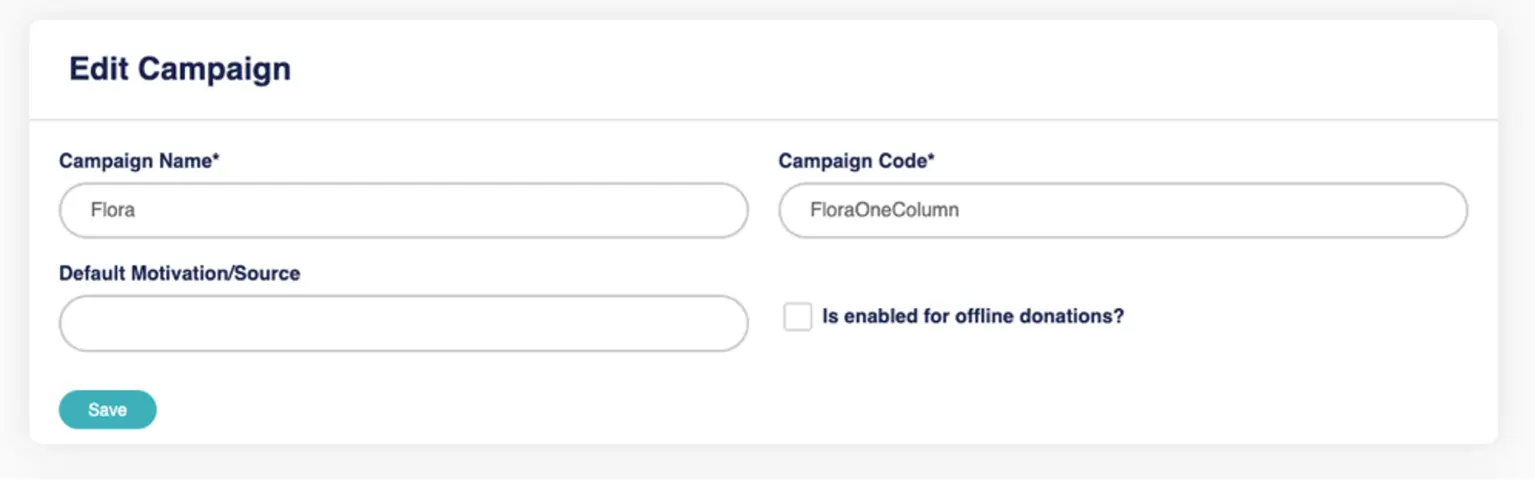The image size is (1536, 482).
Task: Click the "Campaign Code*" label
Action: pos(856,161)
